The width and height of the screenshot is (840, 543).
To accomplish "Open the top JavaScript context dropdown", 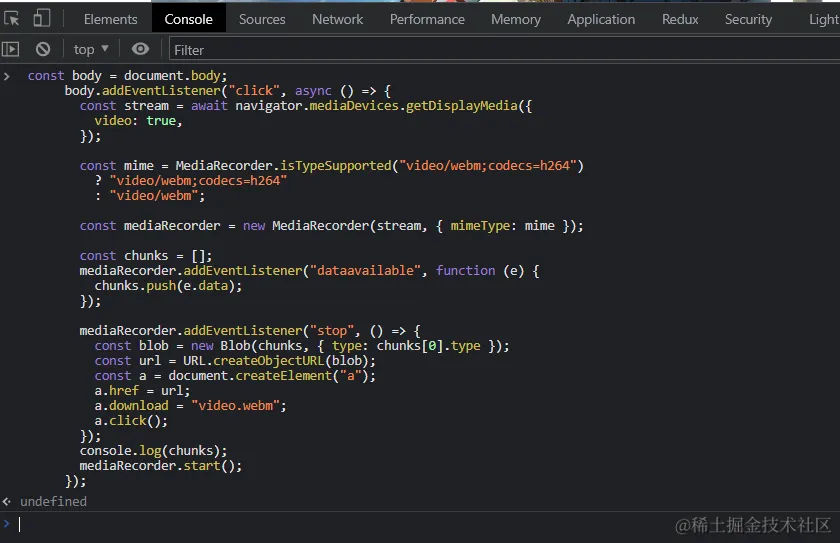I will [91, 49].
